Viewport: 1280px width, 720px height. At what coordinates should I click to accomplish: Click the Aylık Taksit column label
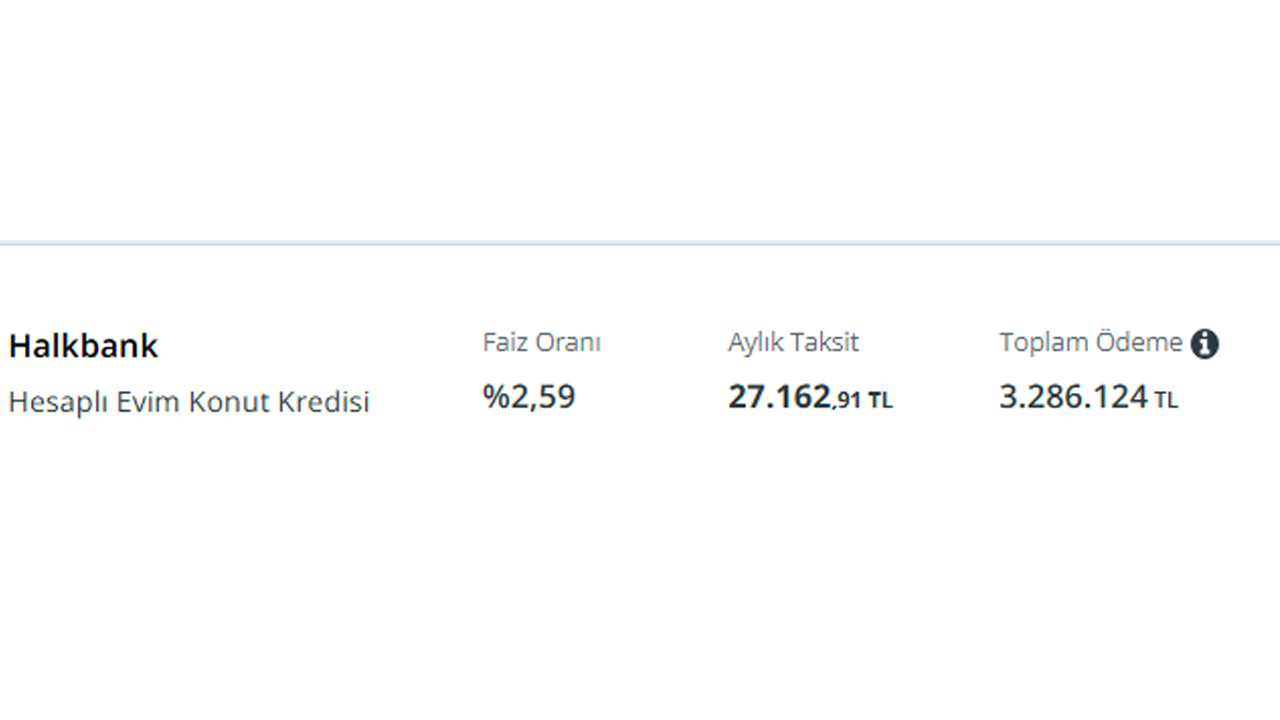[x=793, y=342]
